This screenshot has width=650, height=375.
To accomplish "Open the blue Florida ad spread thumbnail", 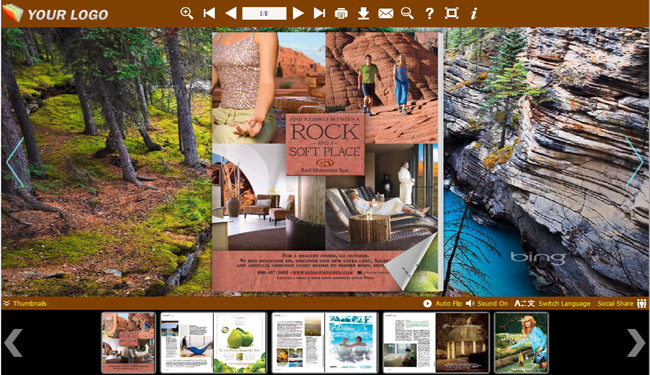I will tap(325, 343).
